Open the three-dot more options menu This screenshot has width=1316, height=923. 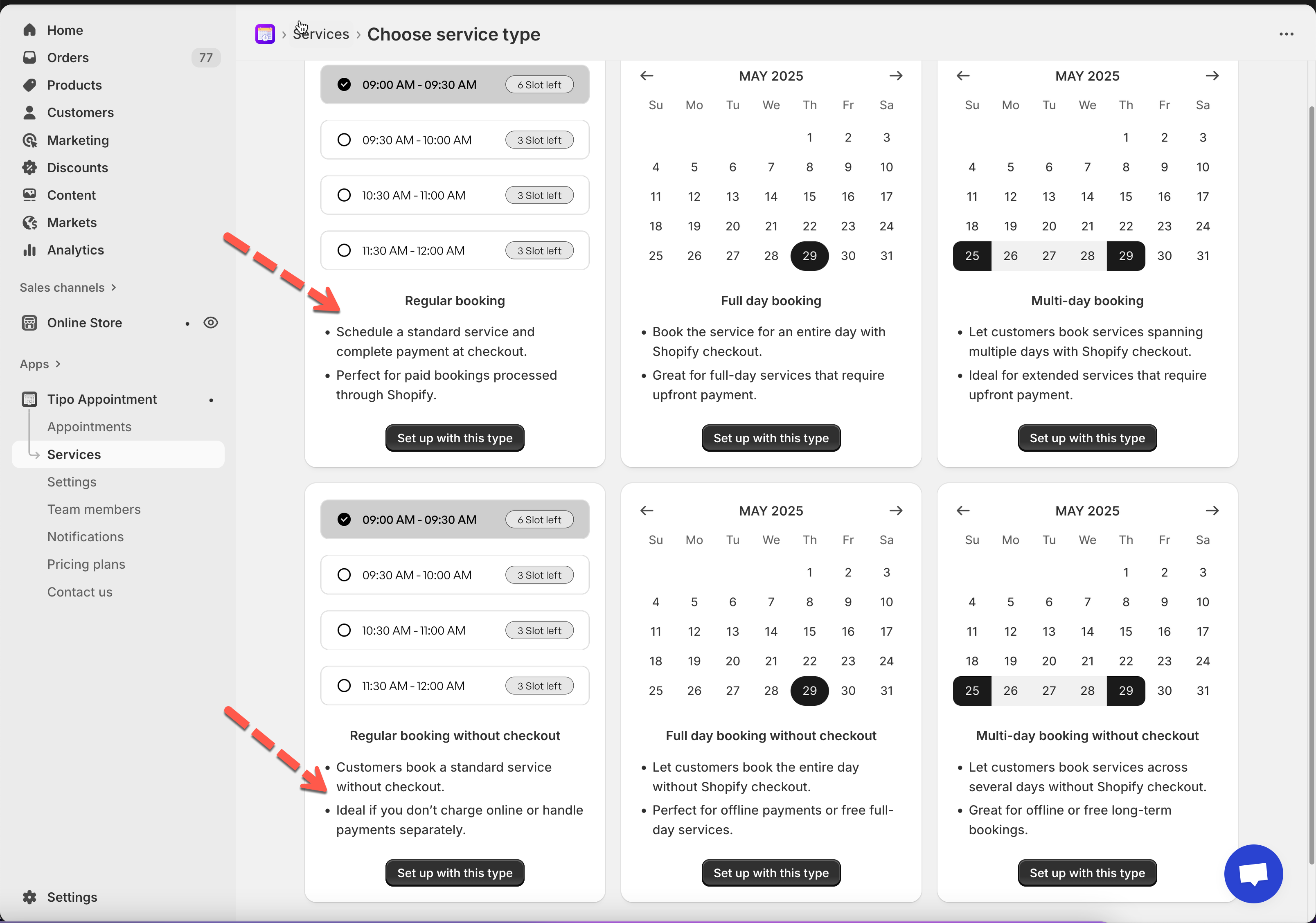coord(1286,34)
